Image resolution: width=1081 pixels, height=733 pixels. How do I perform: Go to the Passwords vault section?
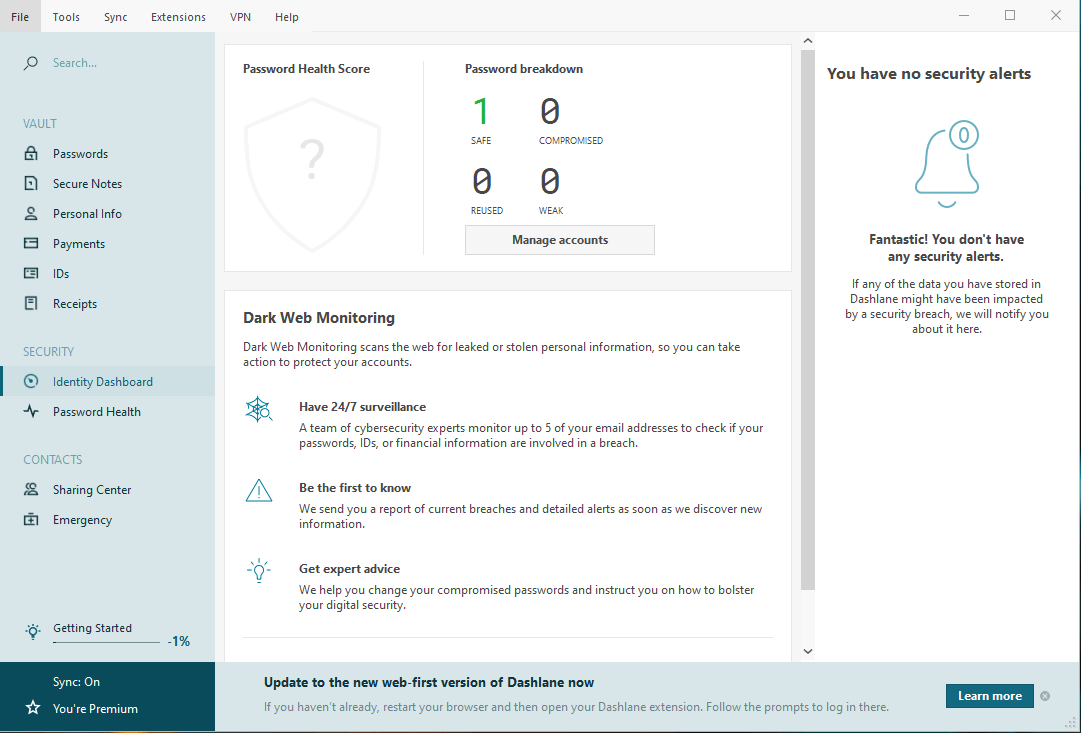coord(108,153)
